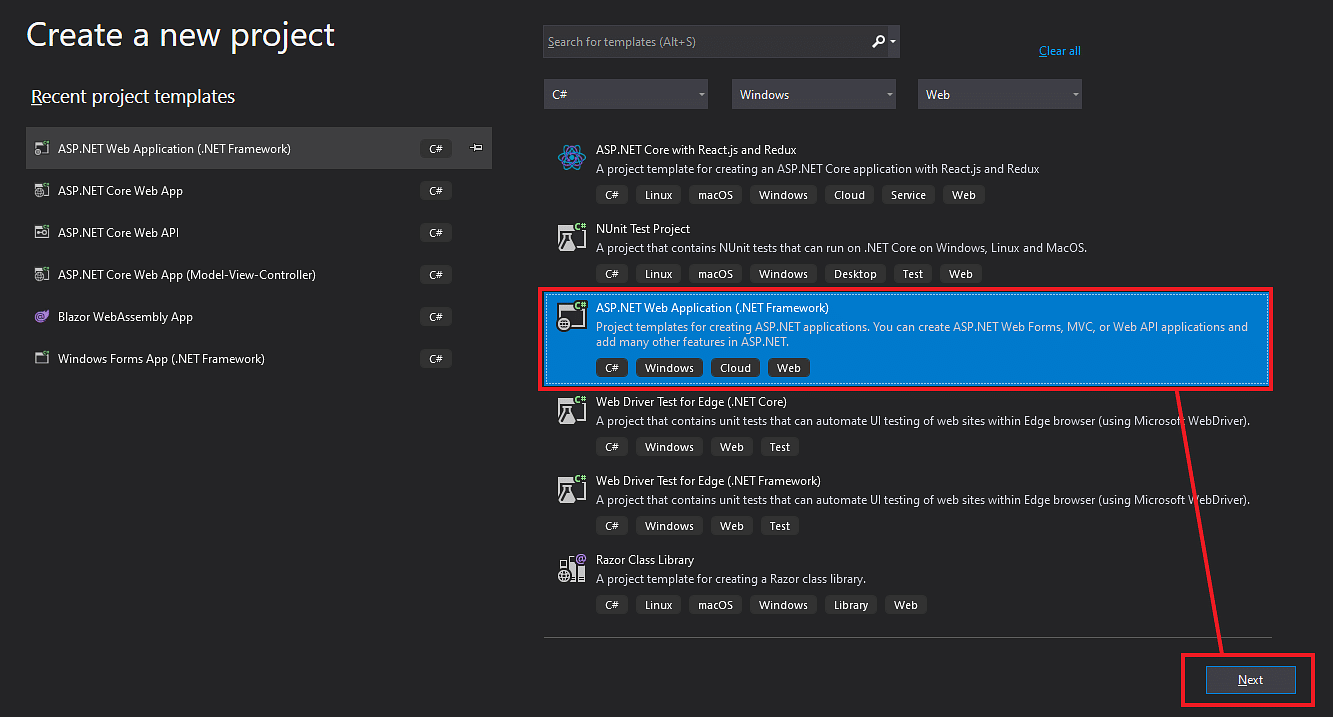Select ASP.NET Core Web API in recent templates
The height and width of the screenshot is (717, 1333).
point(259,233)
